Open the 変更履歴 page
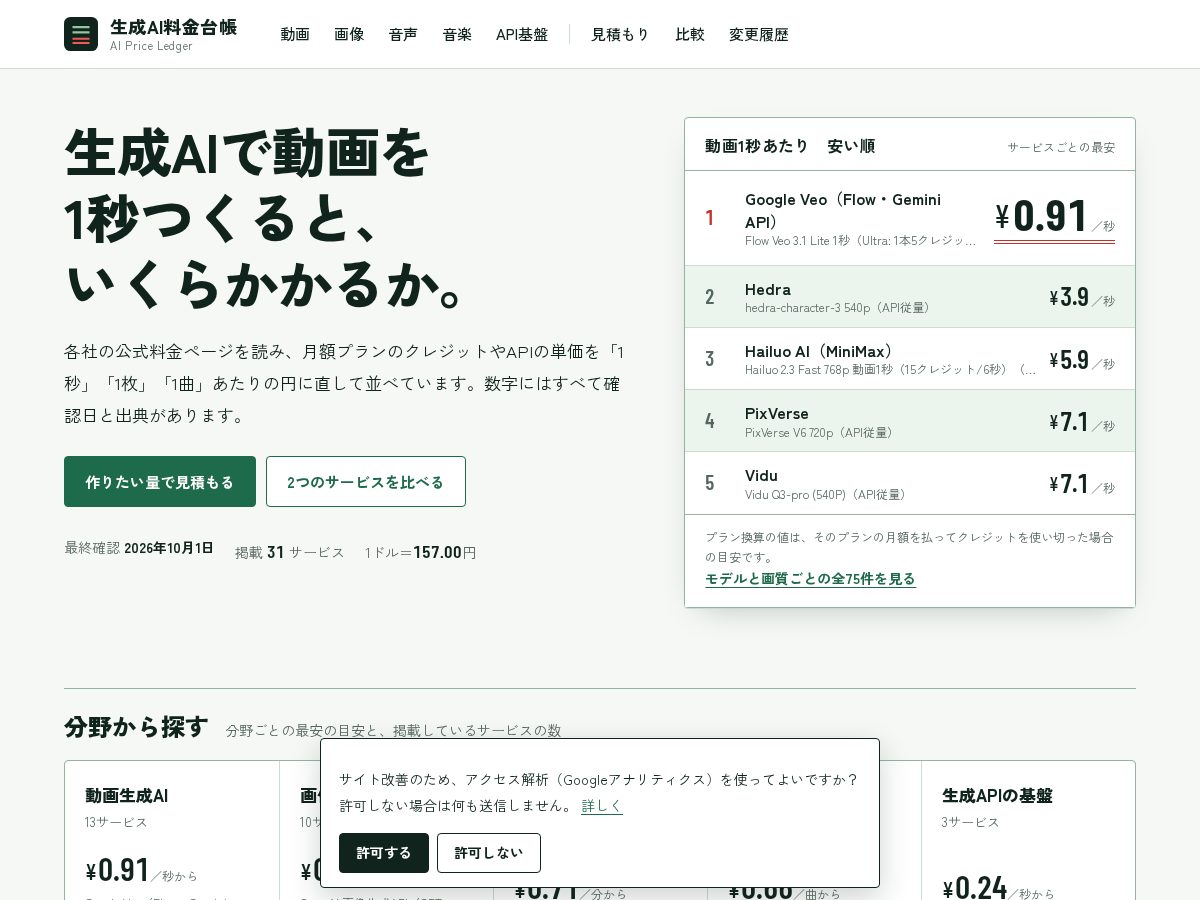This screenshot has width=1200, height=900. coord(759,34)
